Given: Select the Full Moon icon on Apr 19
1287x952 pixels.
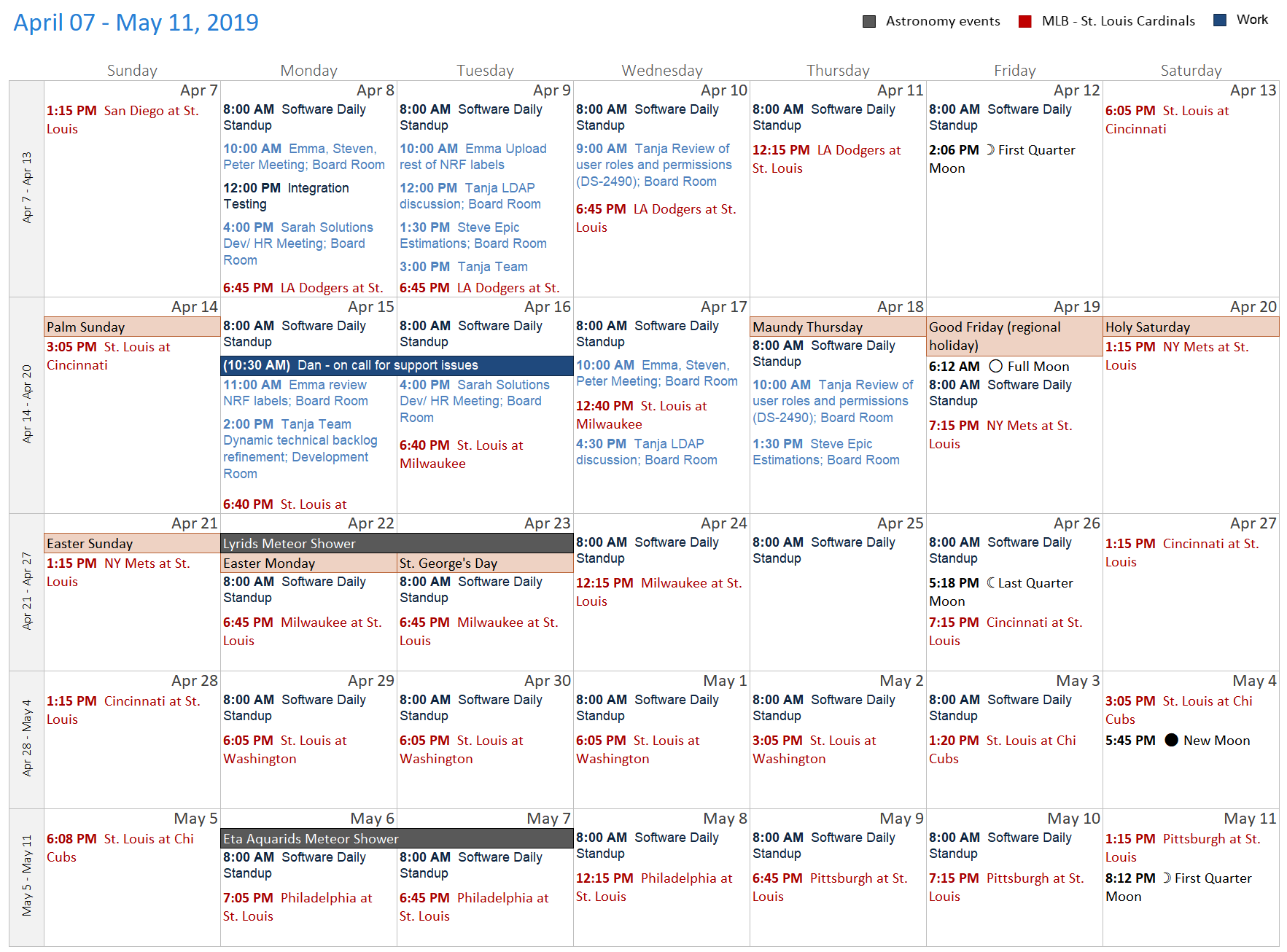Looking at the screenshot, I should click(995, 367).
